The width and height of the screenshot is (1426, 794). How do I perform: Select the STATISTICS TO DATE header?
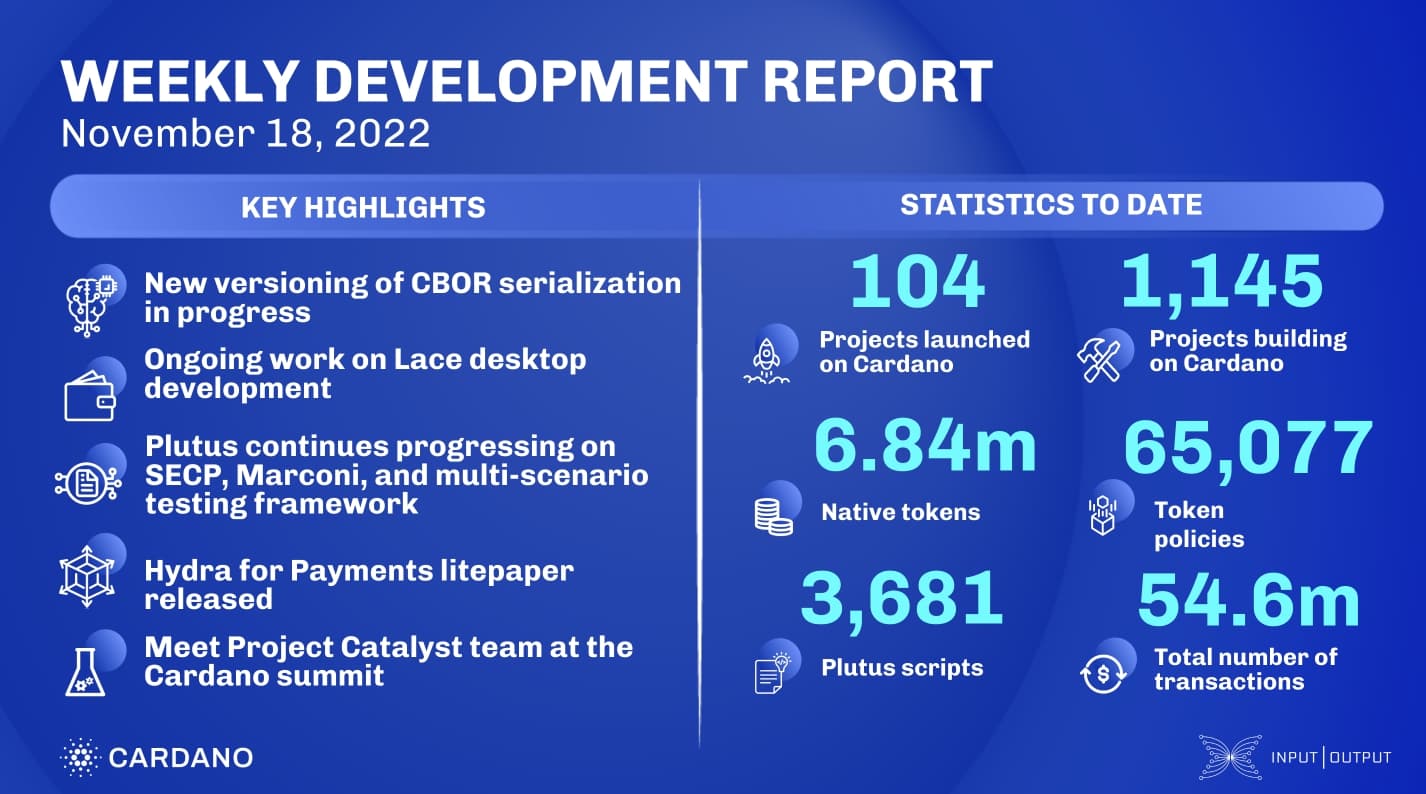(x=1050, y=205)
